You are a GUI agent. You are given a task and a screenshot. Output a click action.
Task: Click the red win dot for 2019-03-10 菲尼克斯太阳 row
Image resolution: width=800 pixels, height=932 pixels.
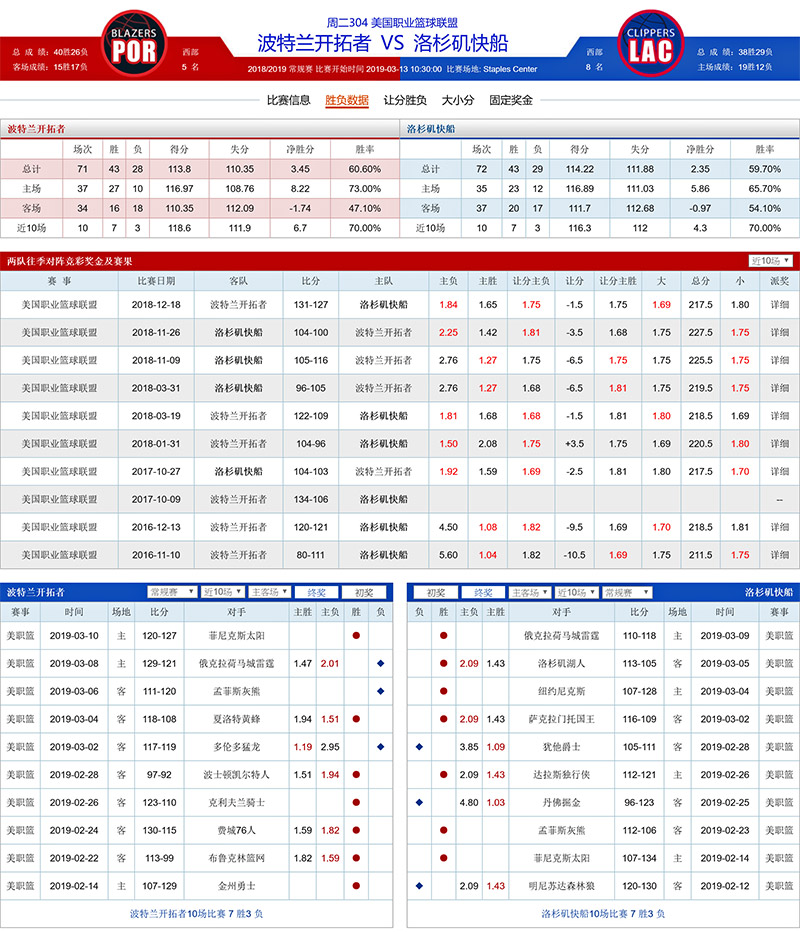tap(356, 635)
